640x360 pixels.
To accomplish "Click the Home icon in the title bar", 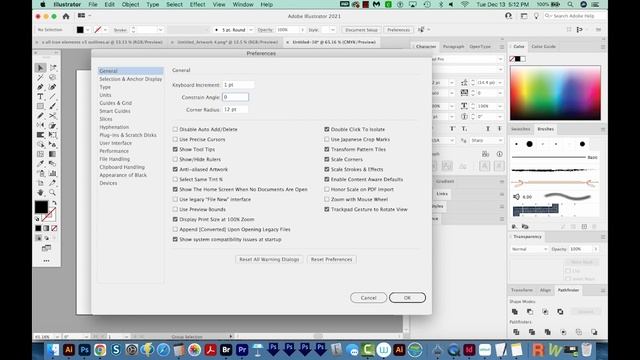I will pos(66,16).
